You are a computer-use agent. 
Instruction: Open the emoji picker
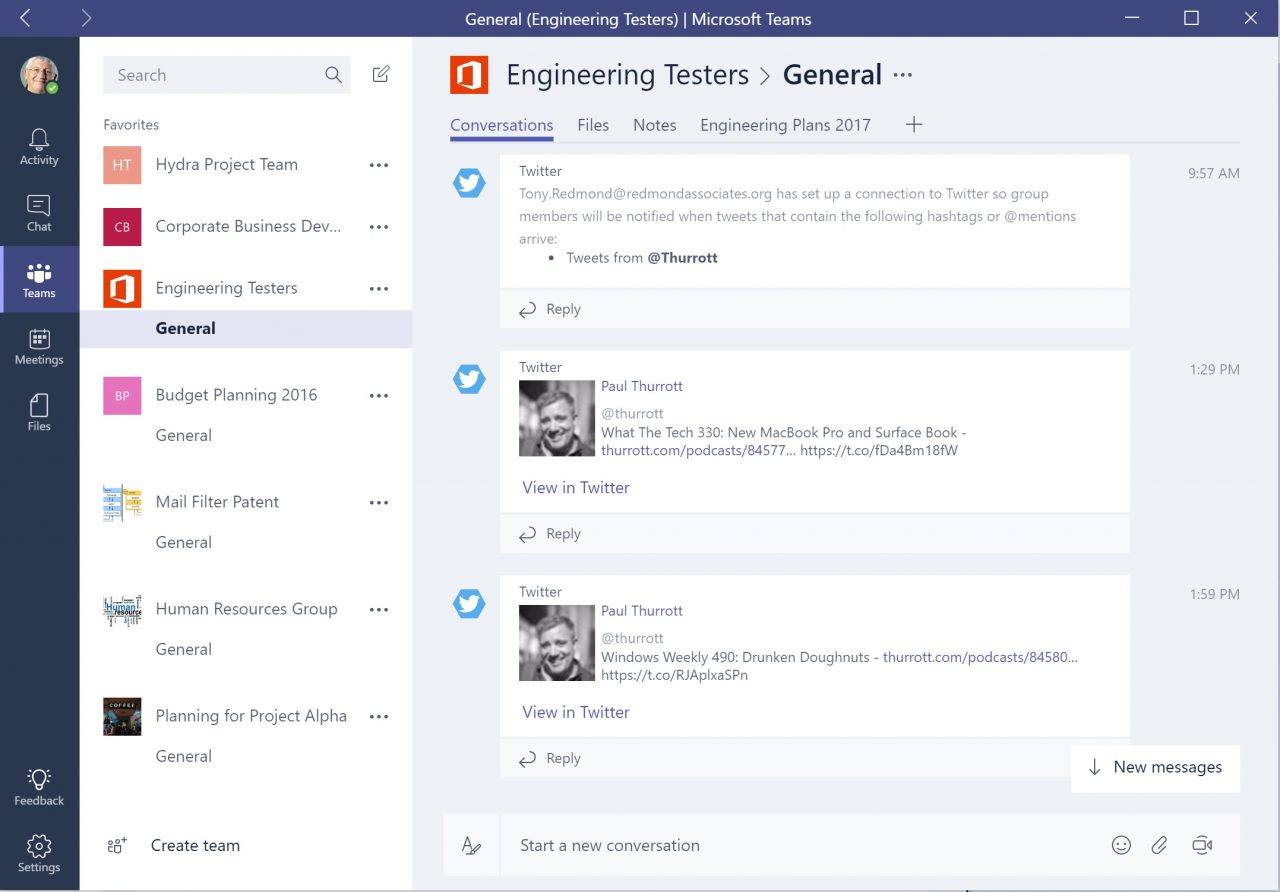tap(1121, 845)
